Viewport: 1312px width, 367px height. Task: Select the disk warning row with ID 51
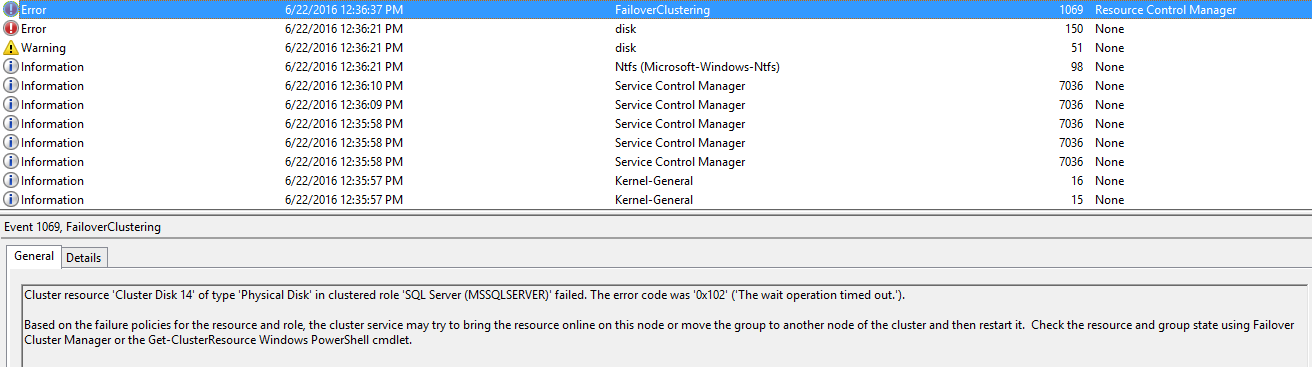(x=656, y=48)
